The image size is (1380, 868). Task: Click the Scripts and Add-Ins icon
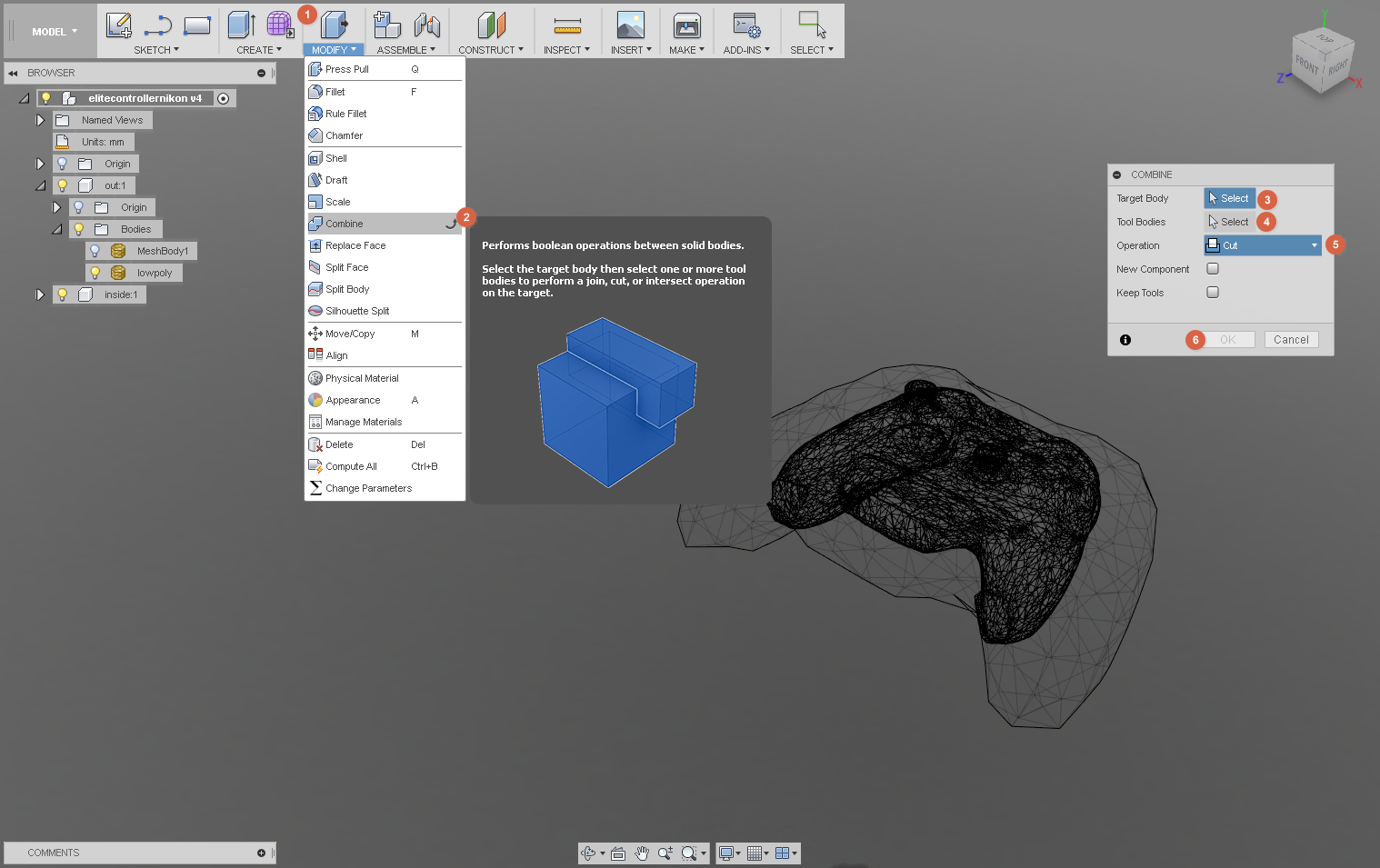[746, 25]
